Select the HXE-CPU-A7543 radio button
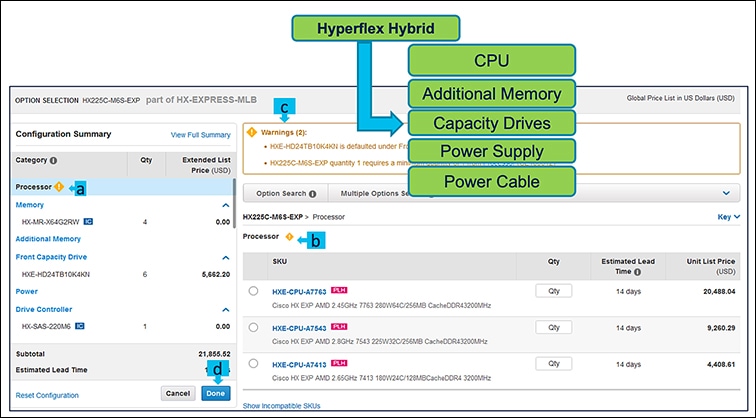This screenshot has height=418, width=756. 254,327
